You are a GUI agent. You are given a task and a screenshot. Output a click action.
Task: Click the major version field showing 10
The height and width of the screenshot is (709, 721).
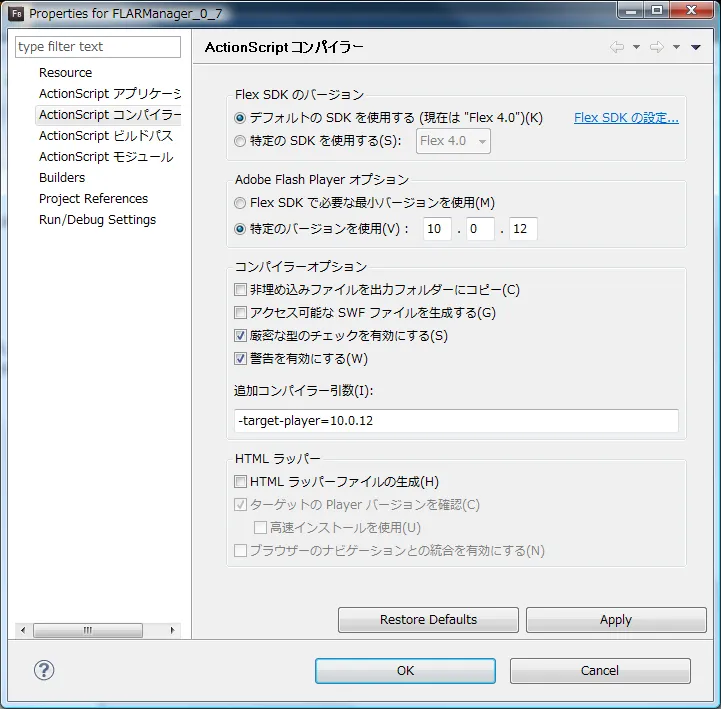[437, 229]
